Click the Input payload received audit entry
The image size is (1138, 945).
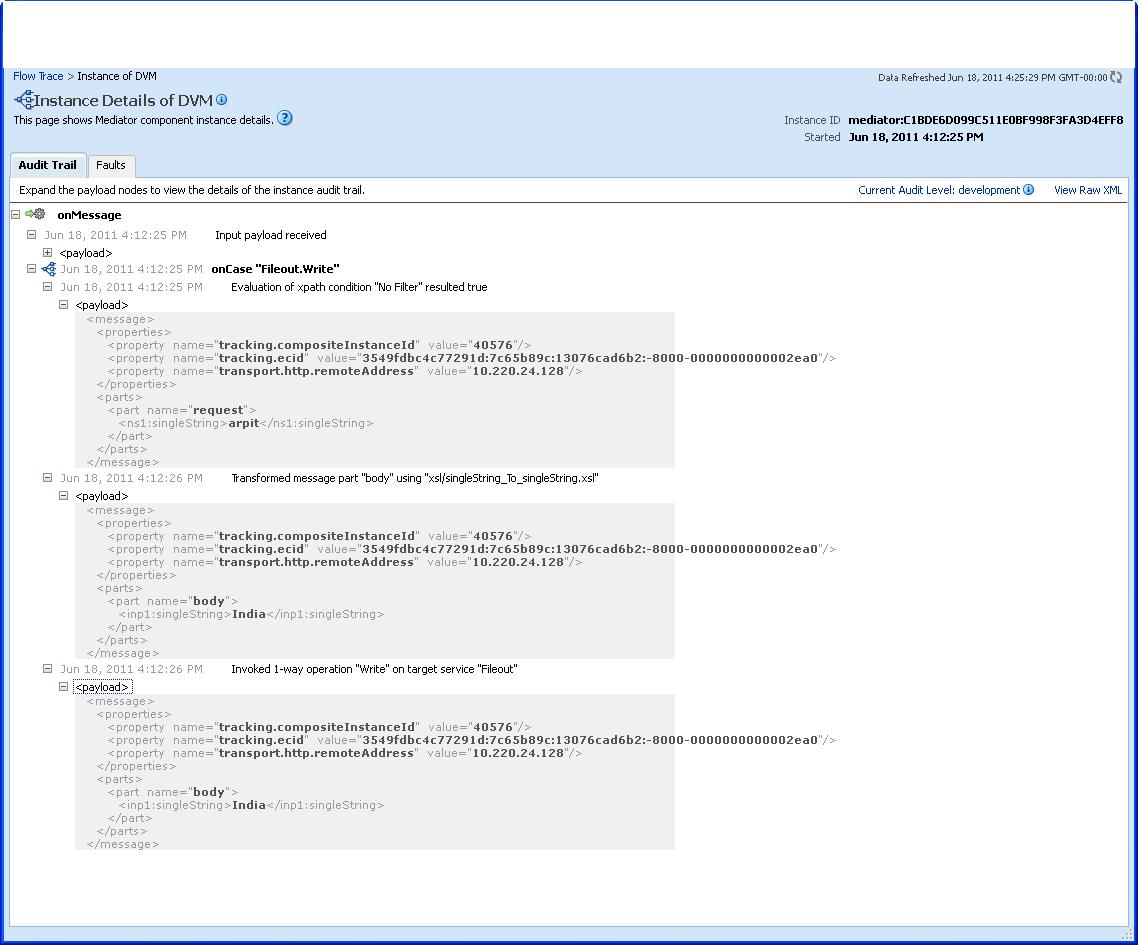(269, 234)
